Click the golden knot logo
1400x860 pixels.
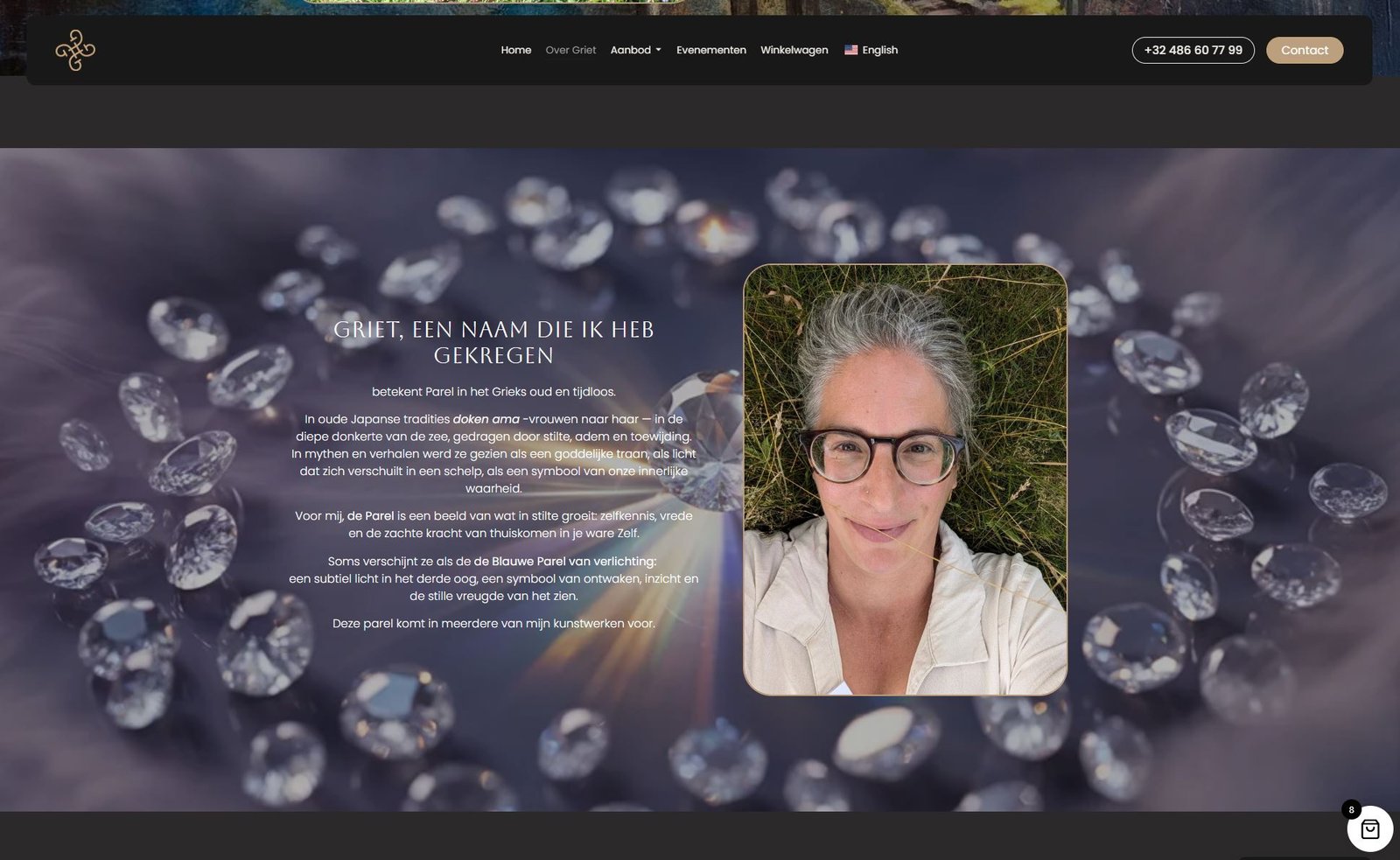coord(75,50)
